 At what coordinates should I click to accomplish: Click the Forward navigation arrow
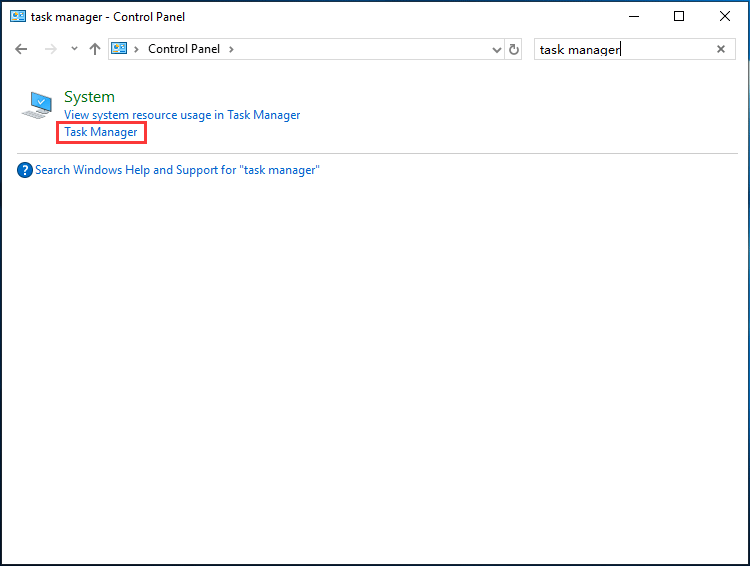[50, 49]
